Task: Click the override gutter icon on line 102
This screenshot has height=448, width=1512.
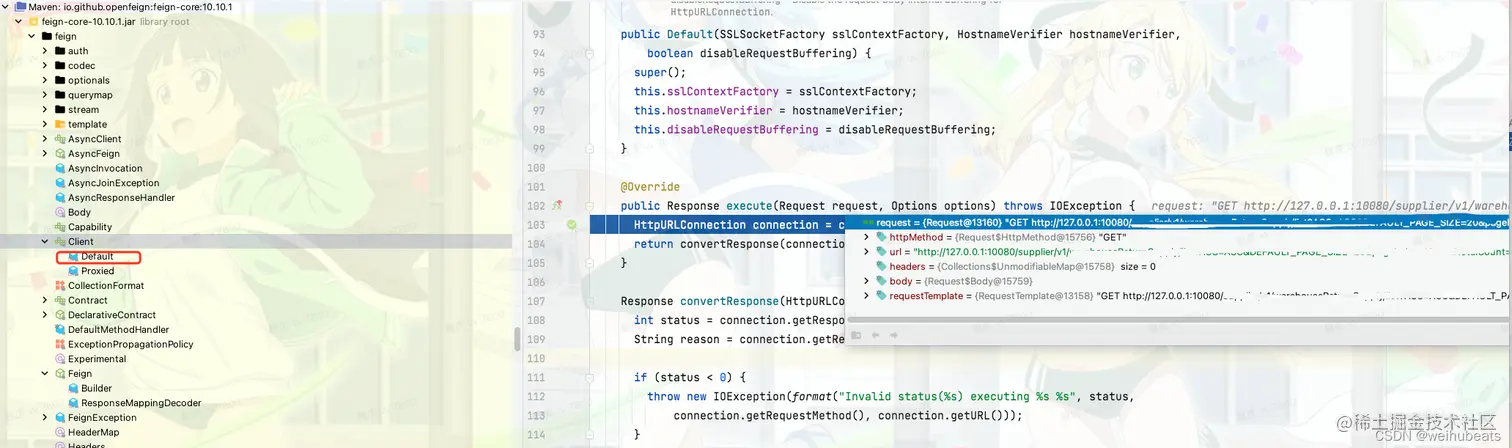Action: (558, 205)
